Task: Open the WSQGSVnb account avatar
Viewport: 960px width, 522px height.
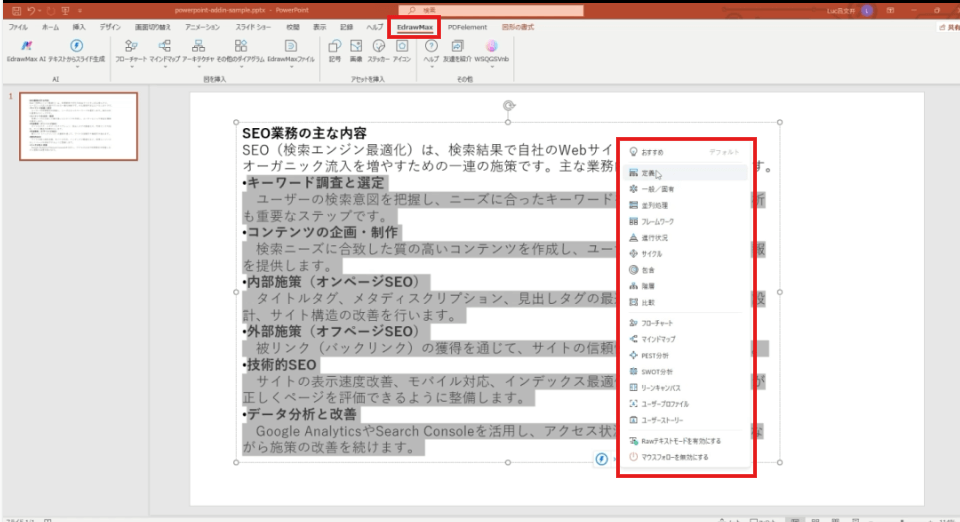Action: (x=492, y=46)
